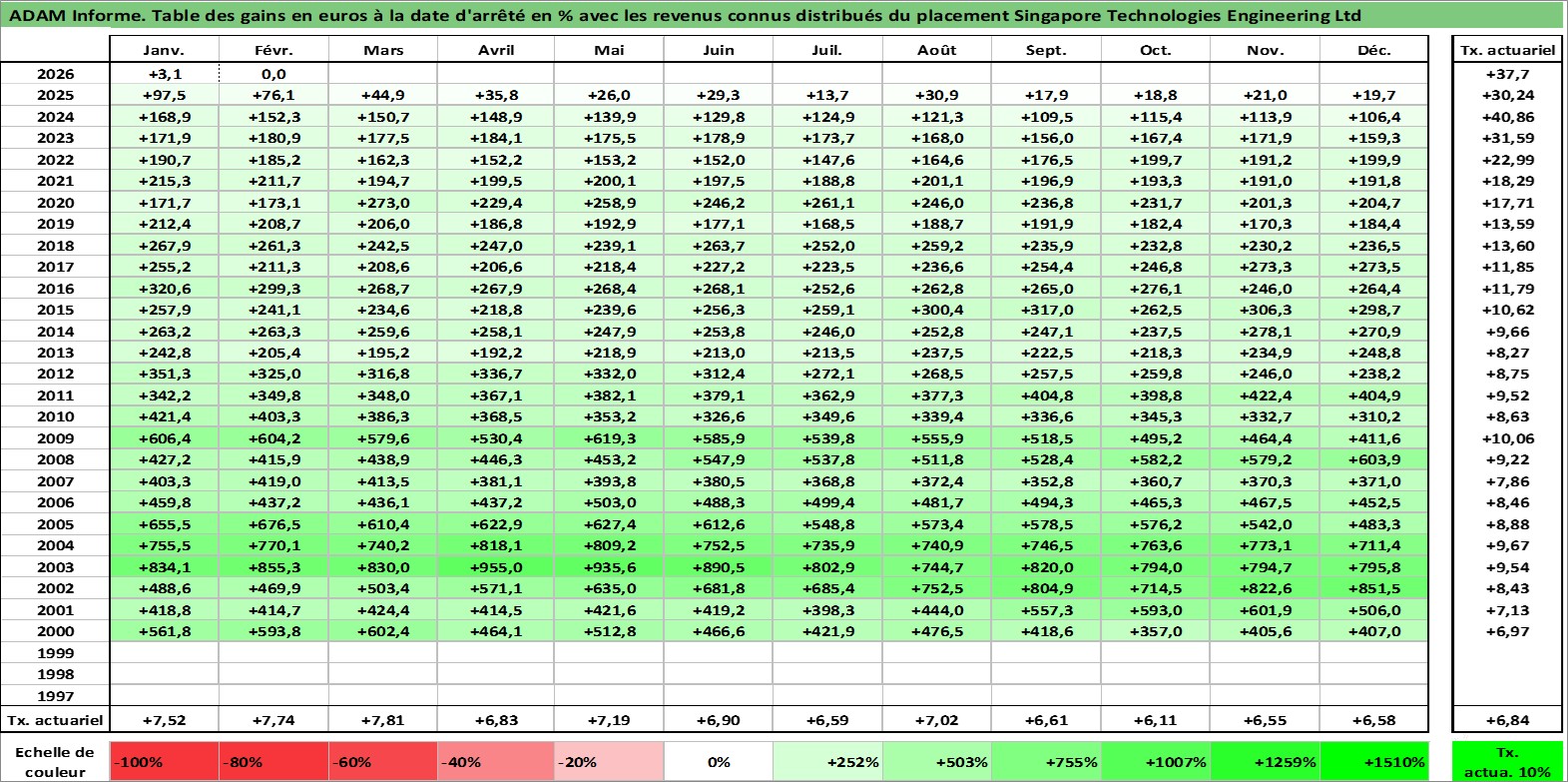This screenshot has width=1568, height=782.
Task: Select the 2003 row label
Action: [55, 567]
